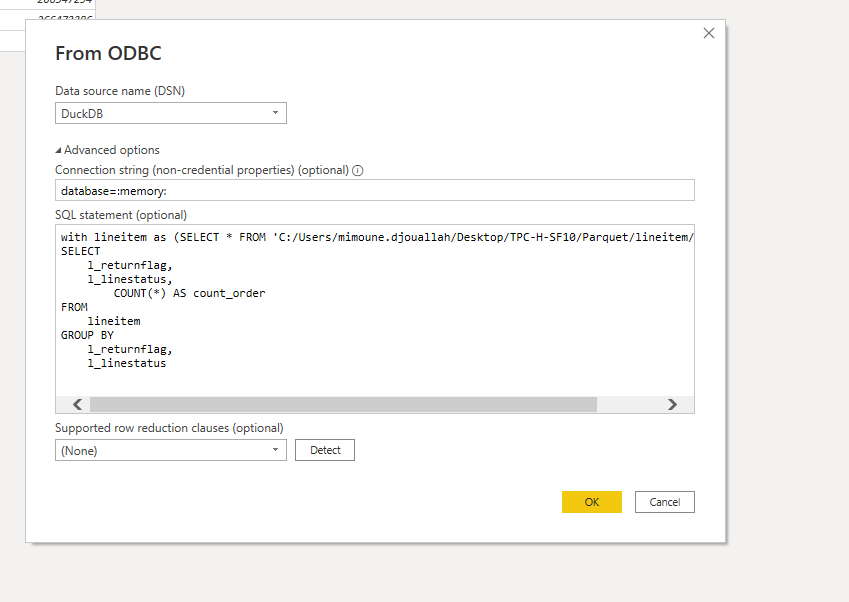Collapse the Advanced options section
The height and width of the screenshot is (602, 849).
[x=59, y=150]
